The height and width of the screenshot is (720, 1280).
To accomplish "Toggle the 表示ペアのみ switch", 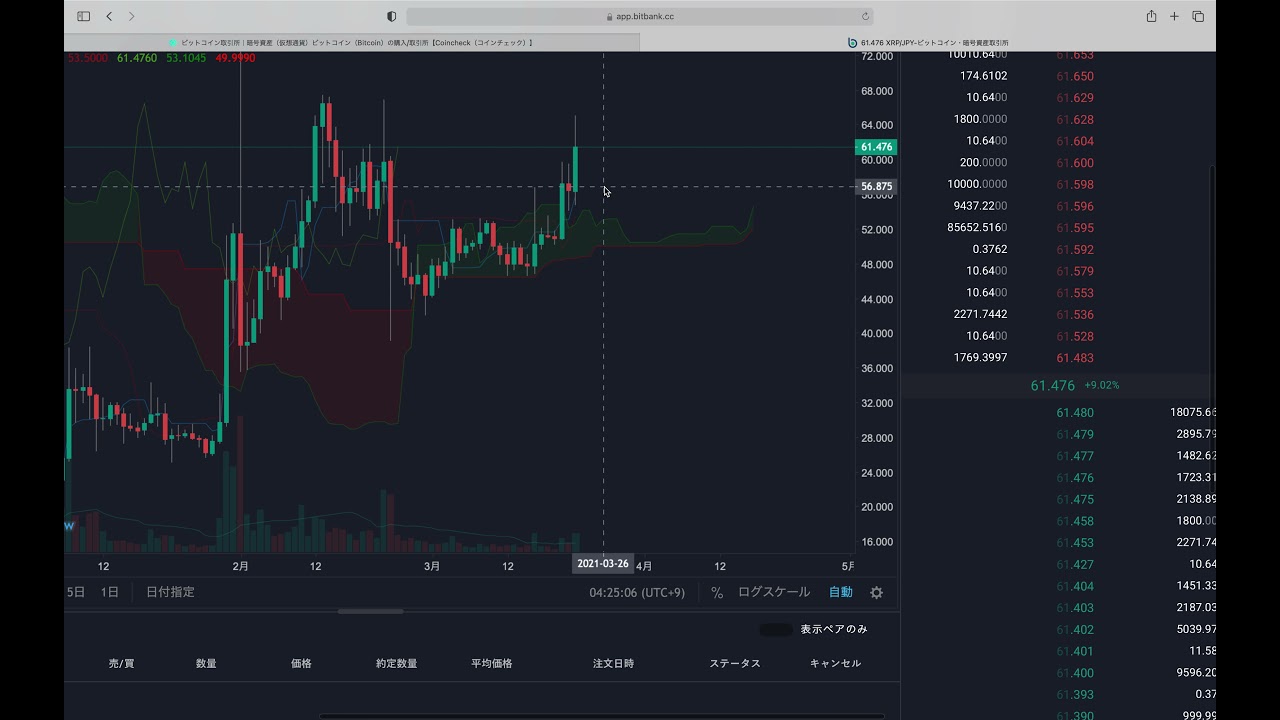I will (x=776, y=630).
